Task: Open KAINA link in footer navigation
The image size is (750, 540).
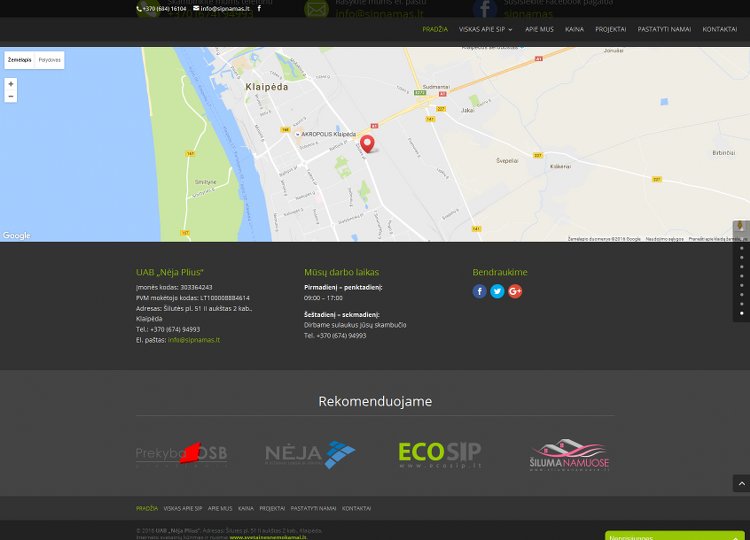Action: point(246,508)
